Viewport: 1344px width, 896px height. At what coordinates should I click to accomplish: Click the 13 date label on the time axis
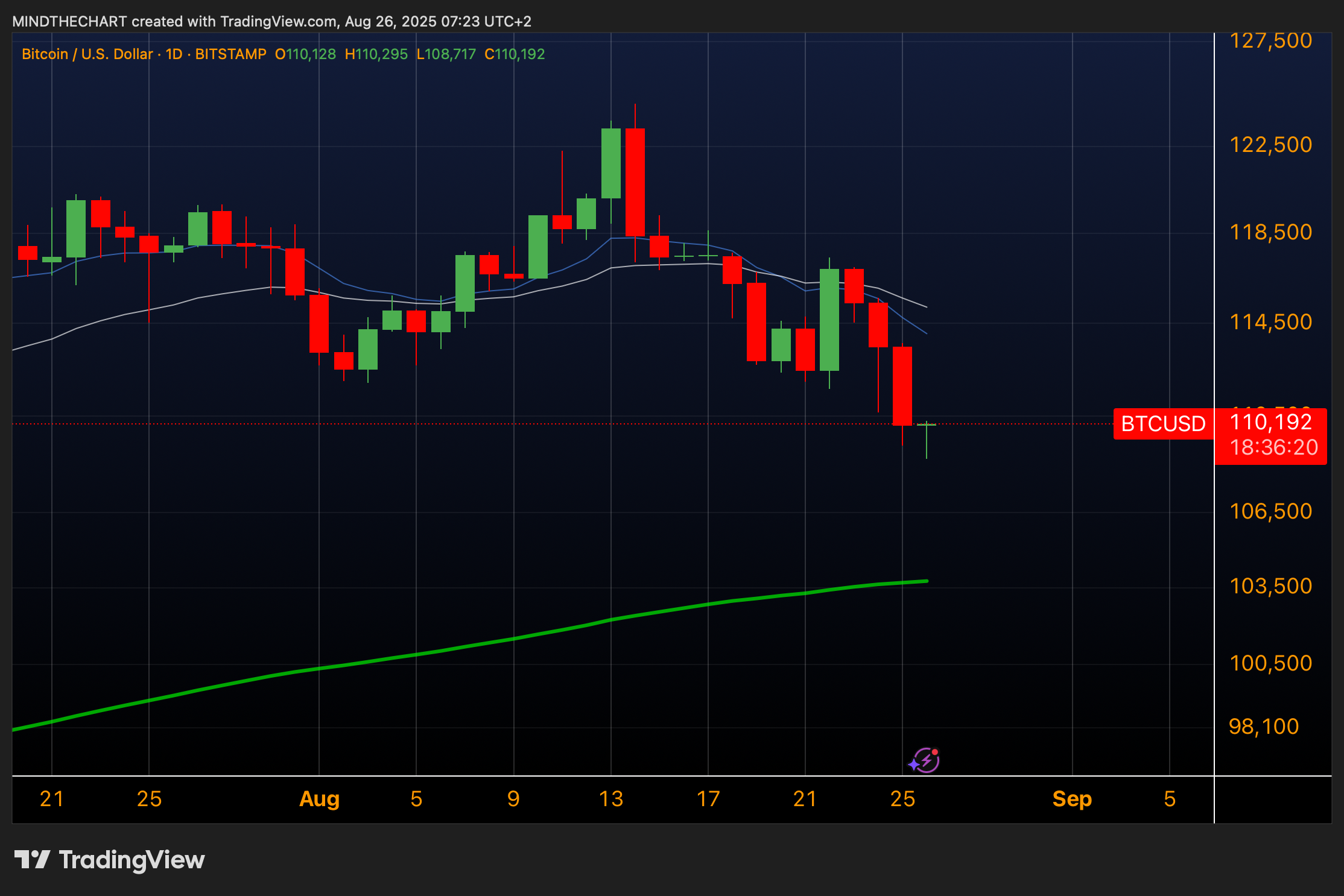[x=610, y=799]
